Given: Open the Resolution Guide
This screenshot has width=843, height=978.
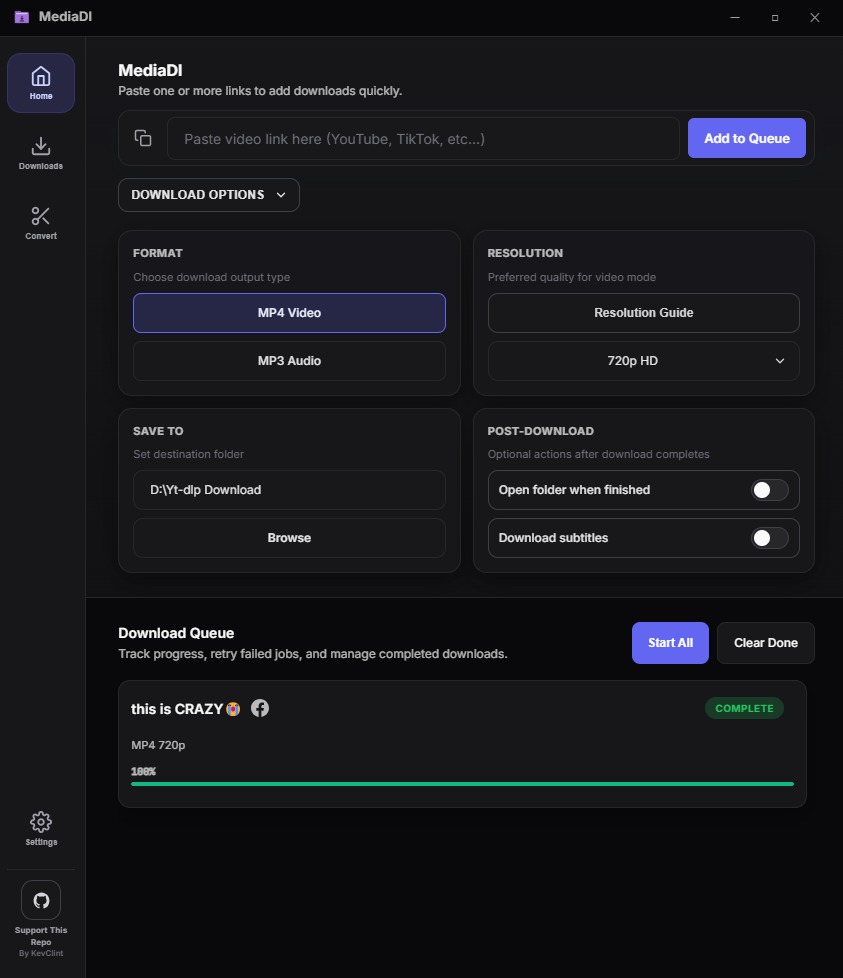Looking at the screenshot, I should click(643, 313).
